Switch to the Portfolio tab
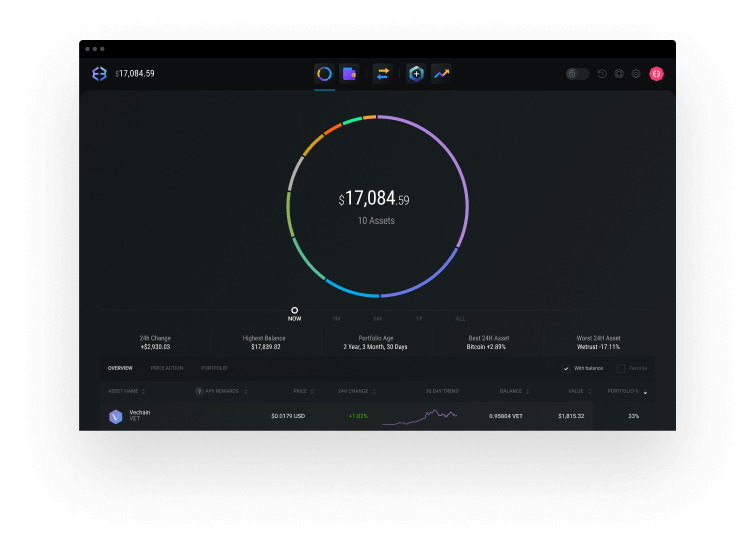 click(x=214, y=368)
